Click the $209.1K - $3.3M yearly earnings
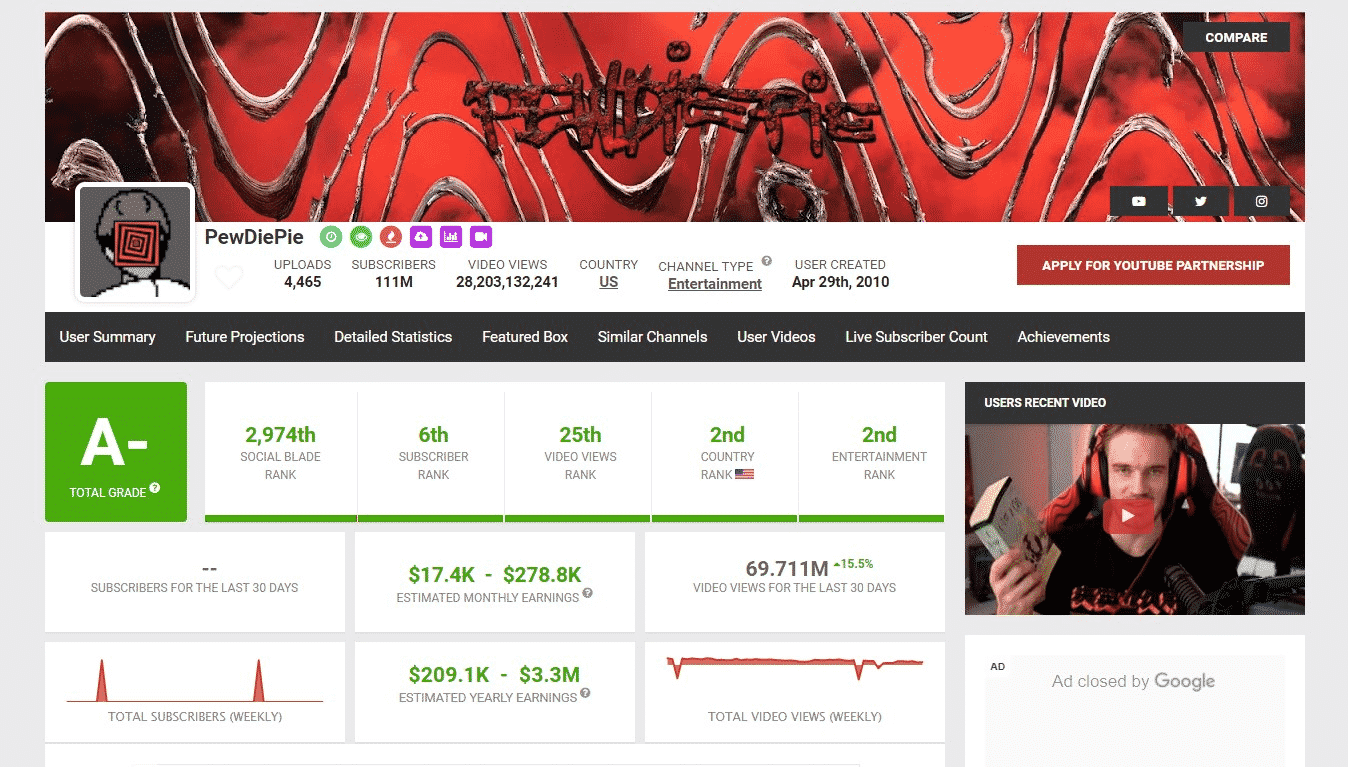The height and width of the screenshot is (767, 1348). tap(494, 675)
